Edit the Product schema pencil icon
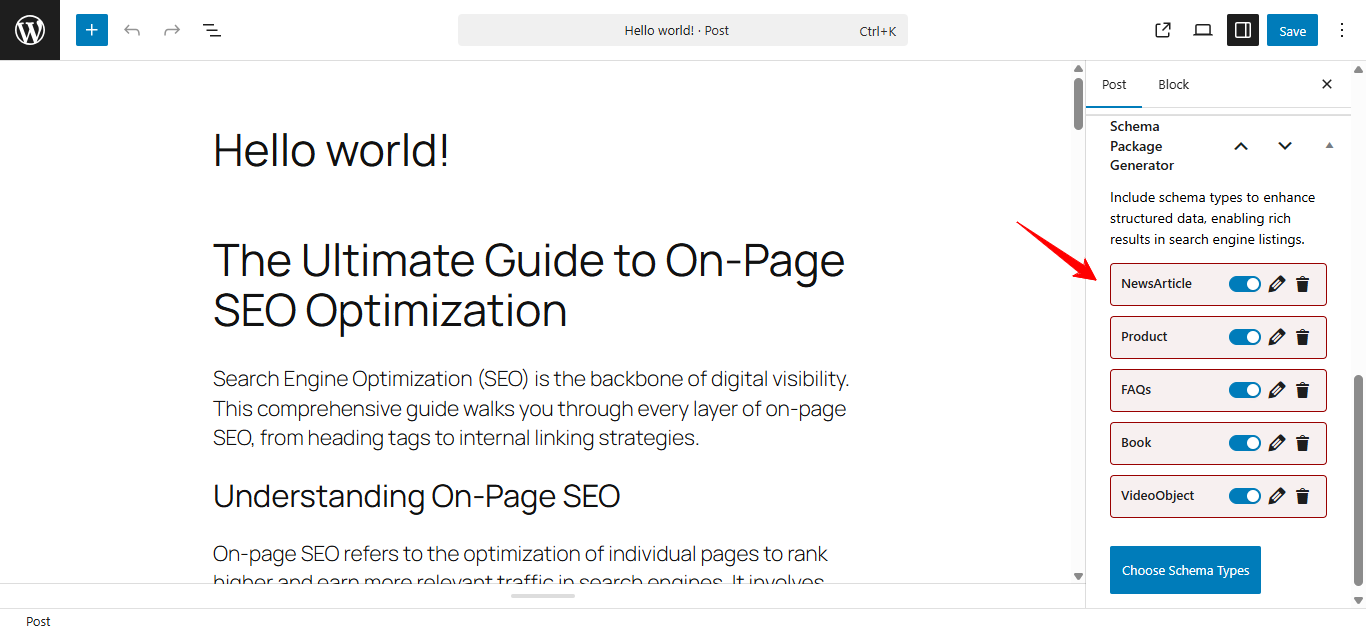 1276,337
